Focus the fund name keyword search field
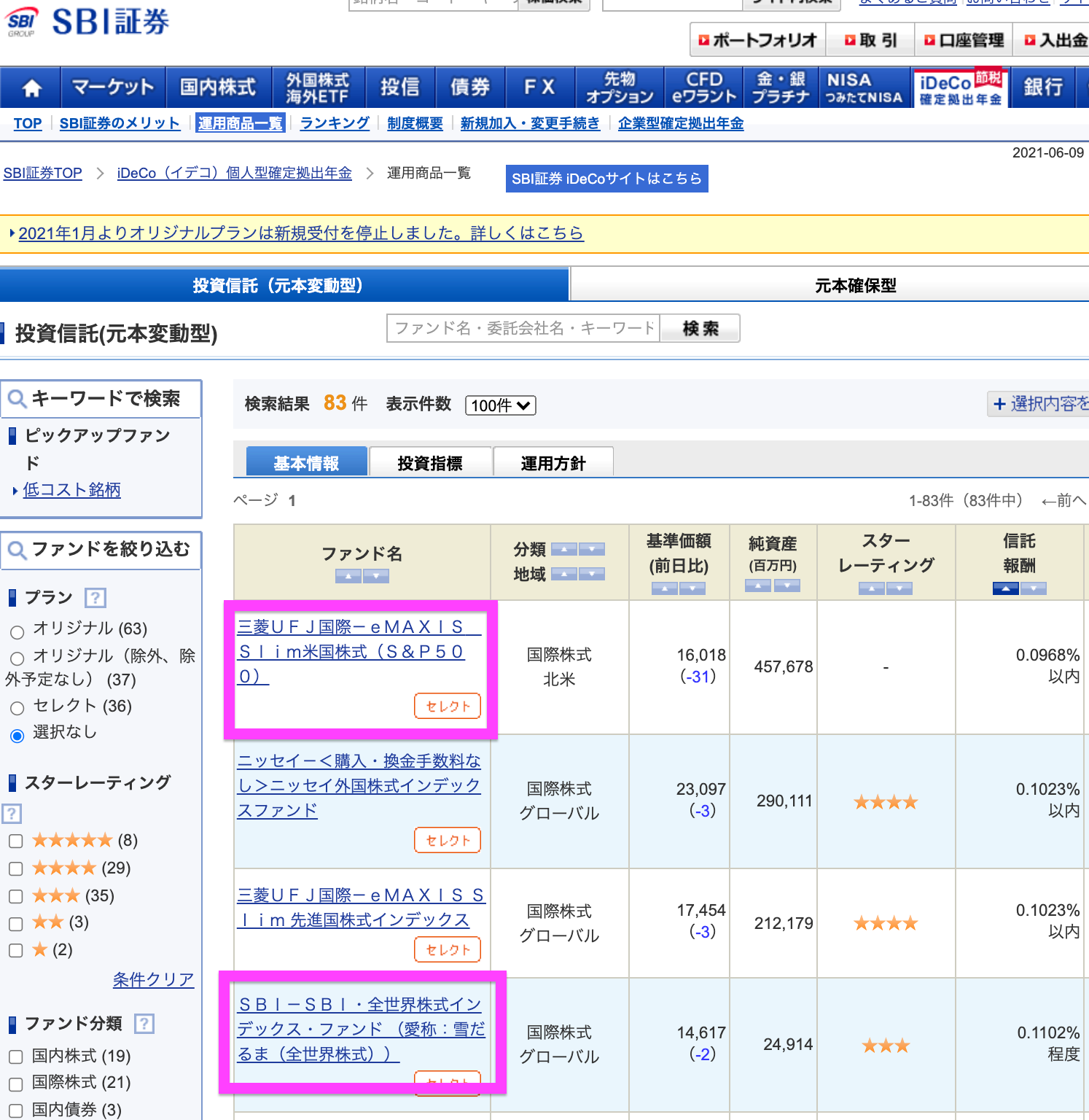1089x1120 pixels. pos(523,328)
